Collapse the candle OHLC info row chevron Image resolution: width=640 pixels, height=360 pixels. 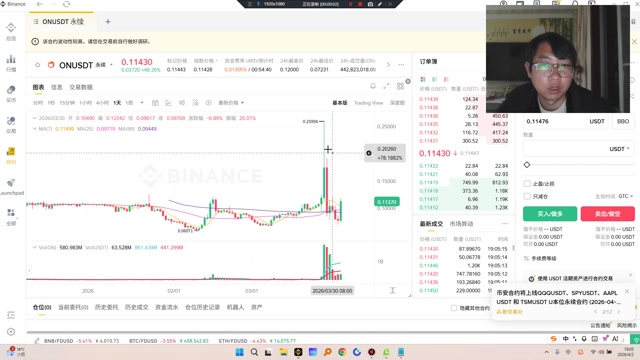tap(35, 118)
